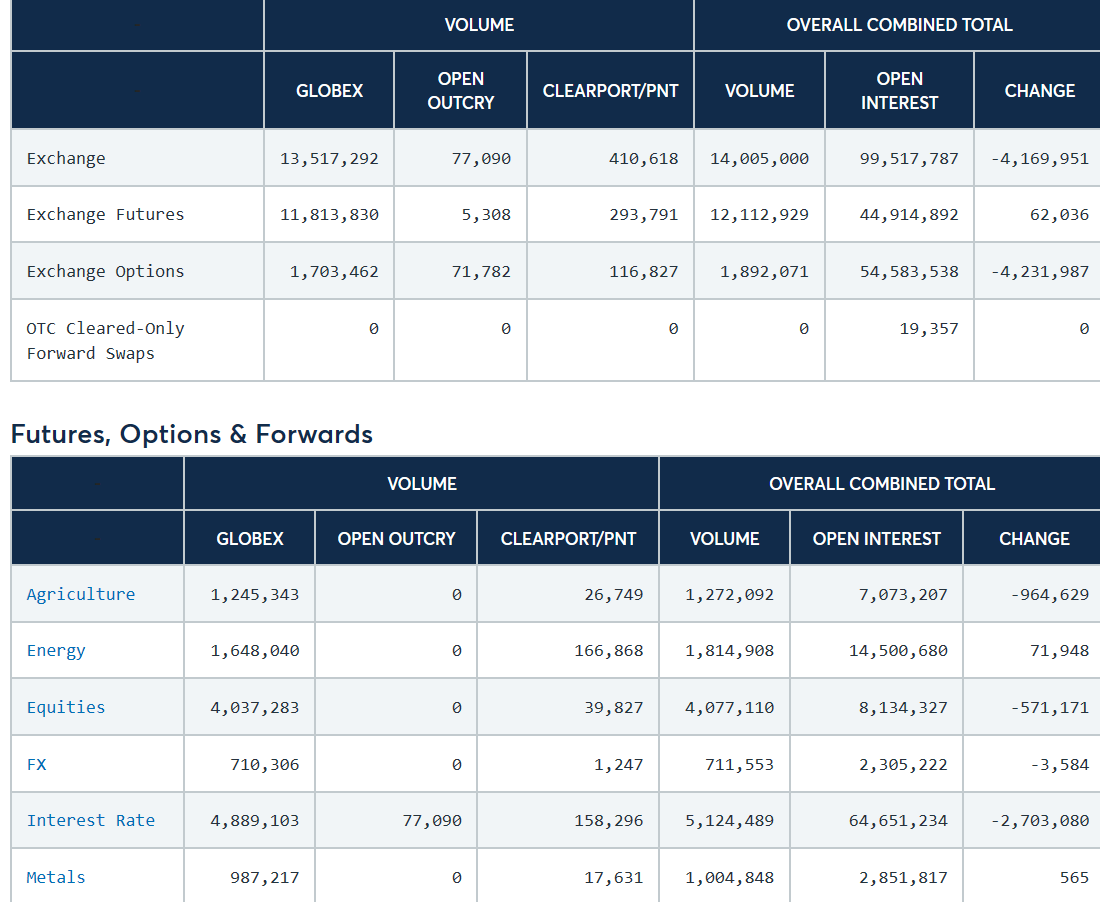Click Exchange open interest 99,517,787
This screenshot has height=902, width=1100.
pos(909,159)
